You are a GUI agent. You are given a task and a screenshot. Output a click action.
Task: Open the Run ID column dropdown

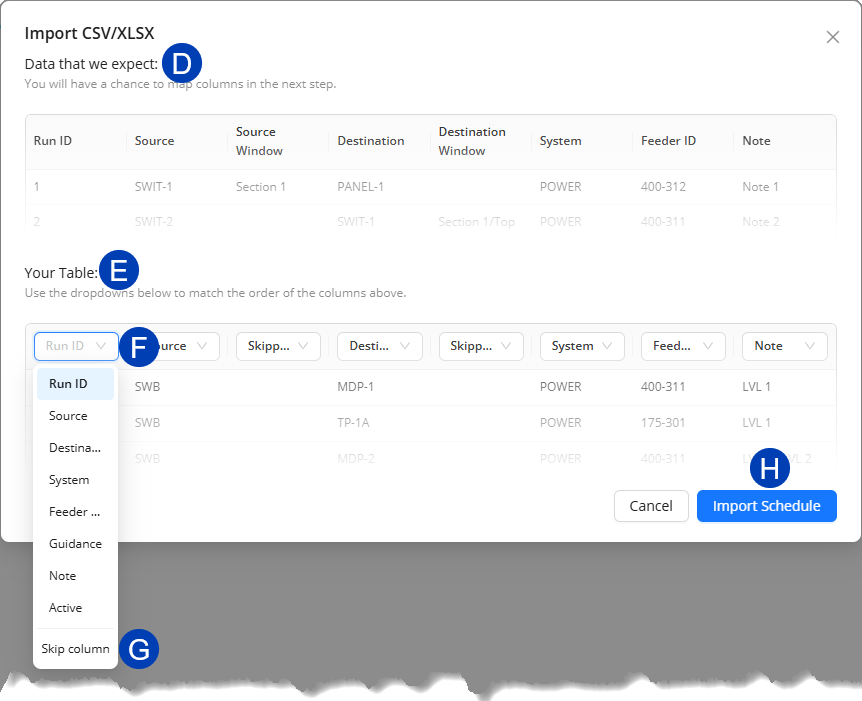click(76, 346)
